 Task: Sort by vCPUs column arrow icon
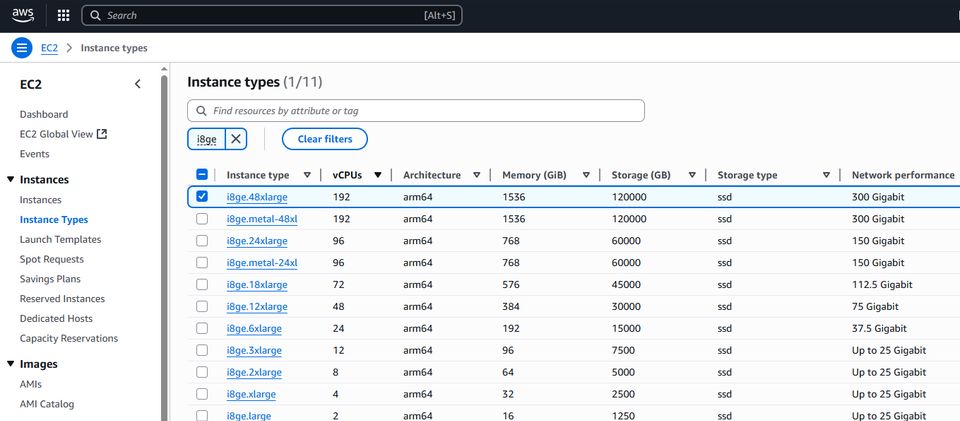[x=377, y=175]
